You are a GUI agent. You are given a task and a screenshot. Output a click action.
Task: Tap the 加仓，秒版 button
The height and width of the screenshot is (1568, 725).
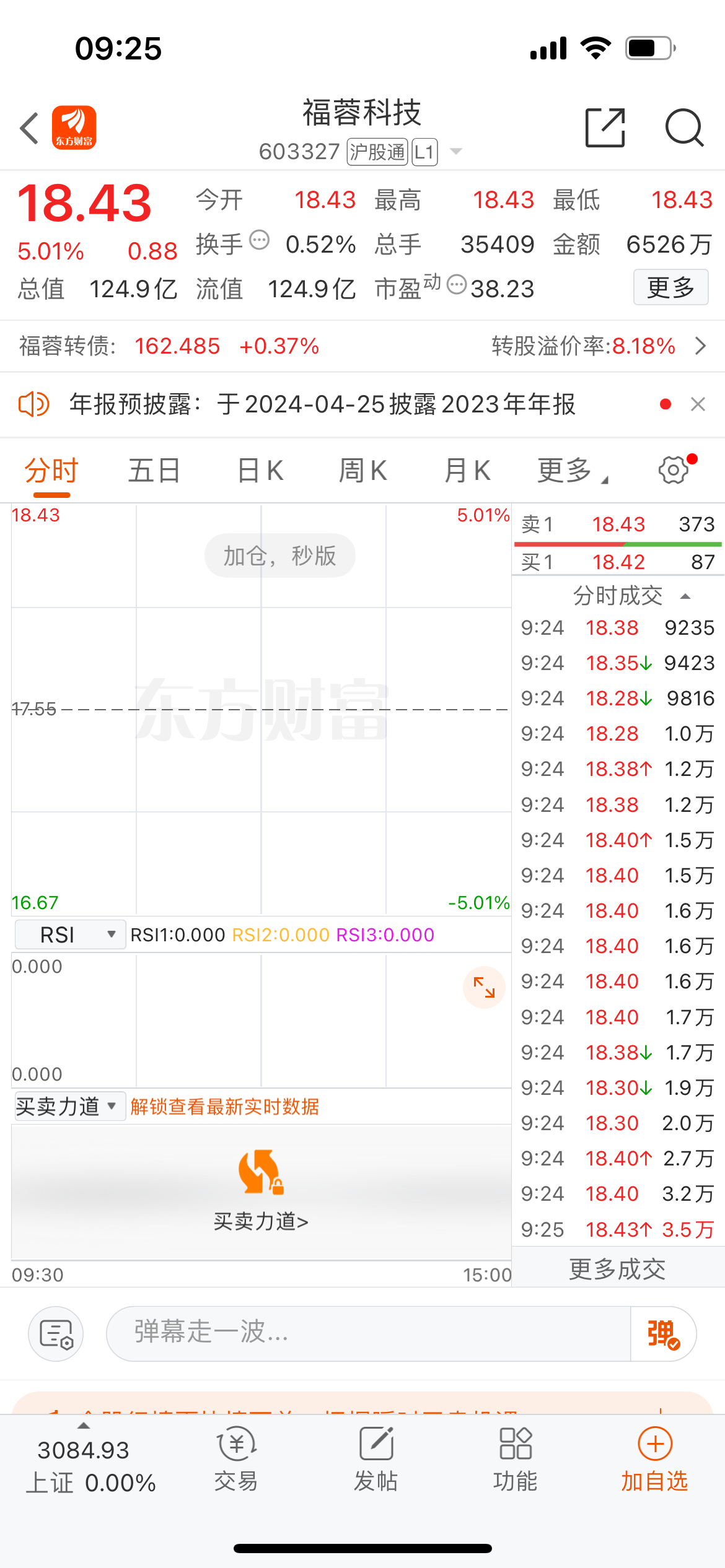coord(280,555)
